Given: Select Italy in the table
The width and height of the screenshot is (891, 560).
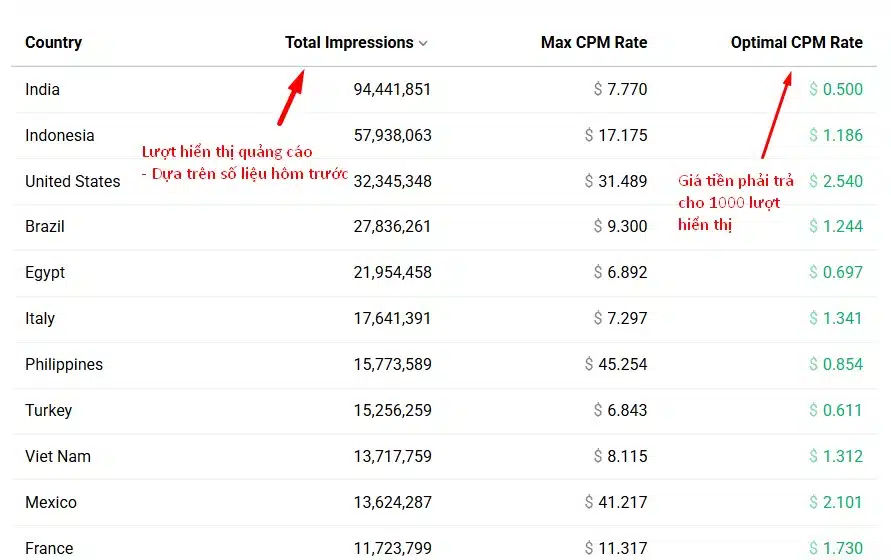Looking at the screenshot, I should (x=40, y=319).
